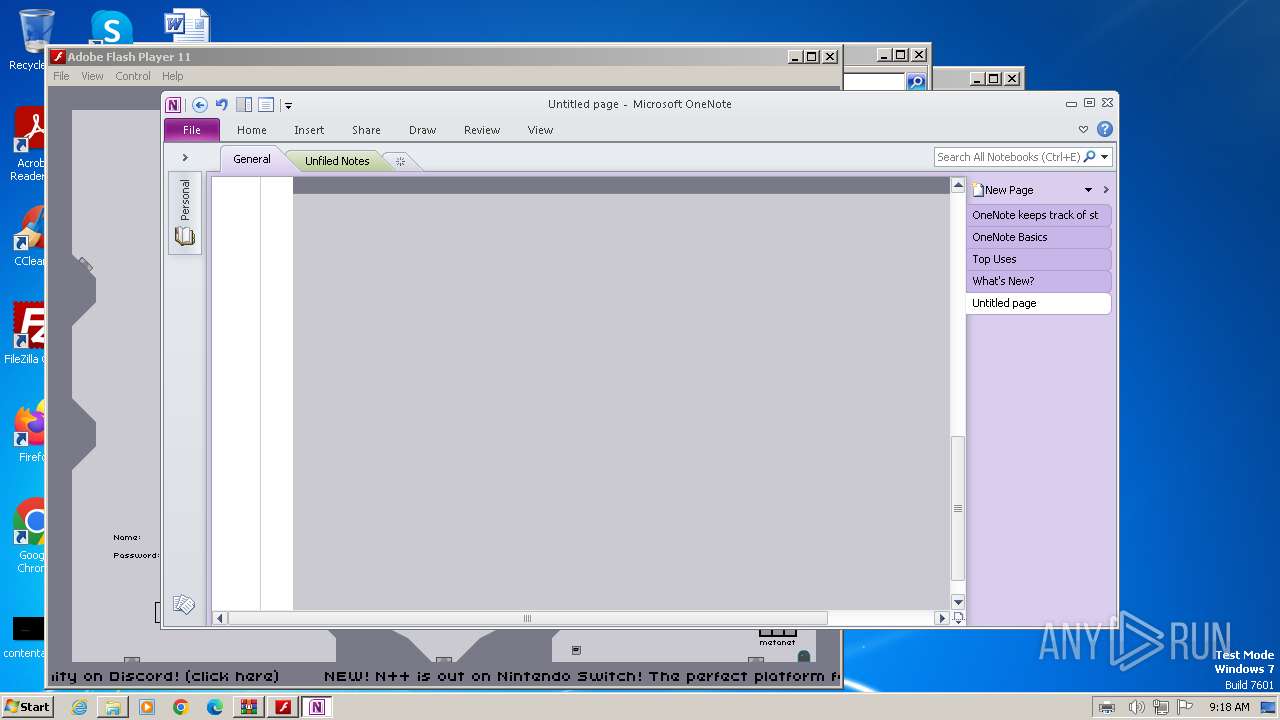Click the Back arrow in OneNote quick access toolbar
The width and height of the screenshot is (1280, 720).
pyautogui.click(x=200, y=104)
